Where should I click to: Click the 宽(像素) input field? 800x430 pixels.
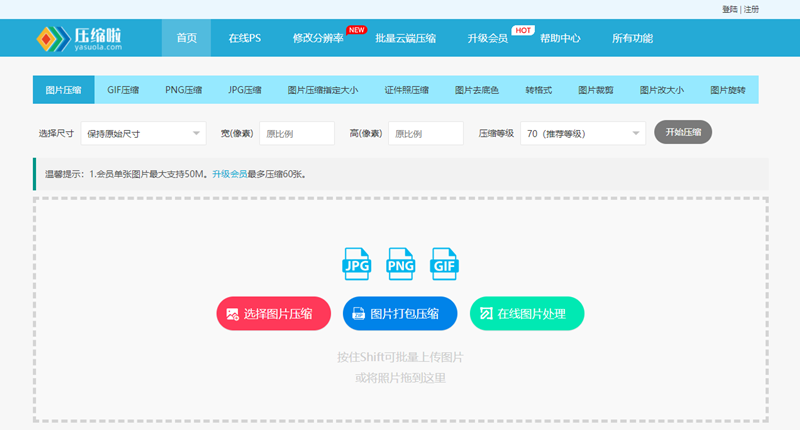297,133
